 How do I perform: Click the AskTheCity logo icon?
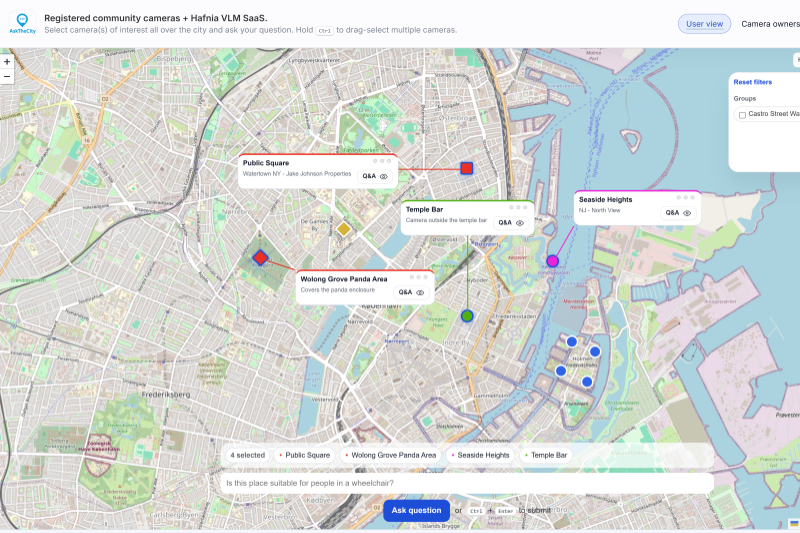coord(22,22)
